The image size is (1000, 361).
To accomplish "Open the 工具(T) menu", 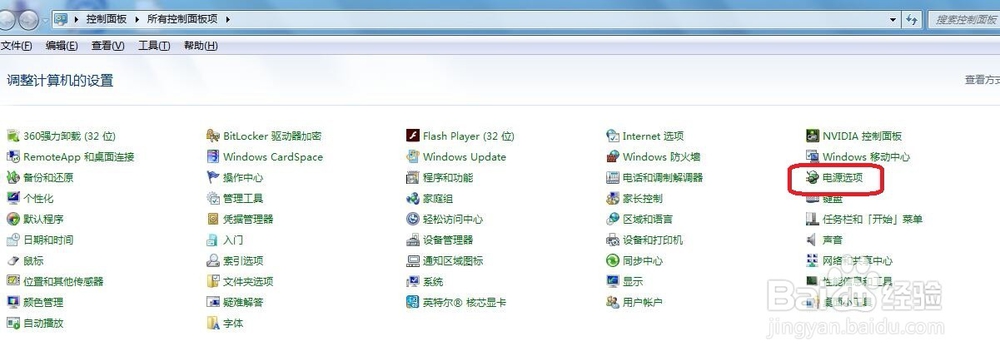I will [x=154, y=46].
